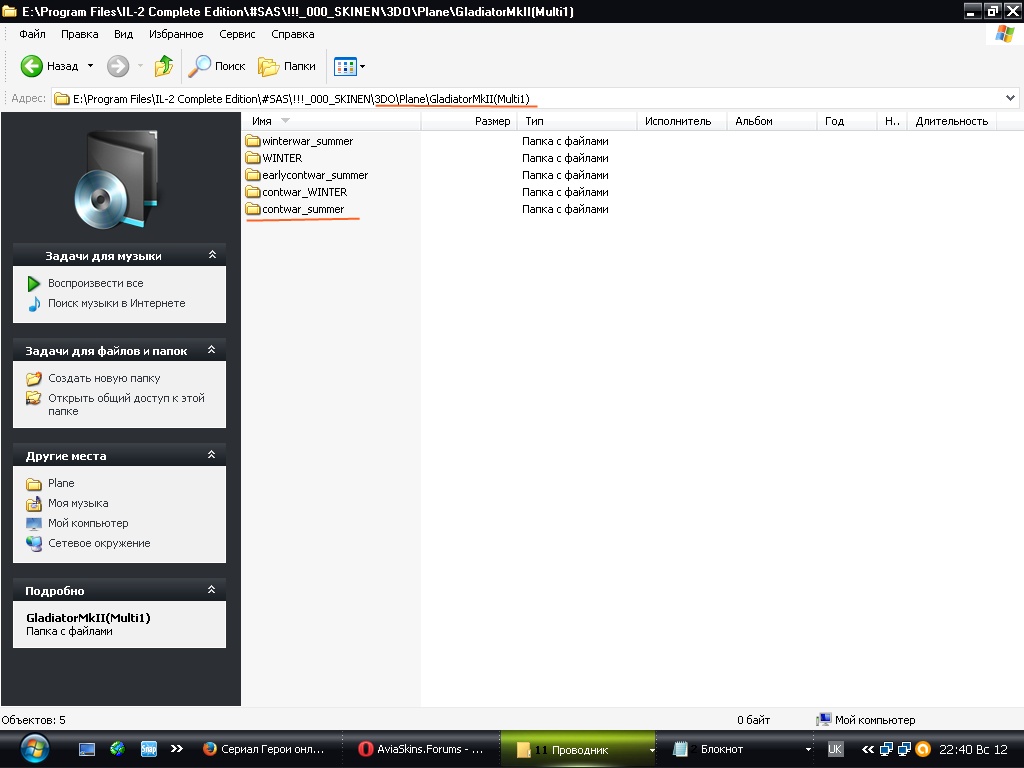Click Воспроизвести все link
Viewport: 1024px width, 768px height.
coord(95,283)
